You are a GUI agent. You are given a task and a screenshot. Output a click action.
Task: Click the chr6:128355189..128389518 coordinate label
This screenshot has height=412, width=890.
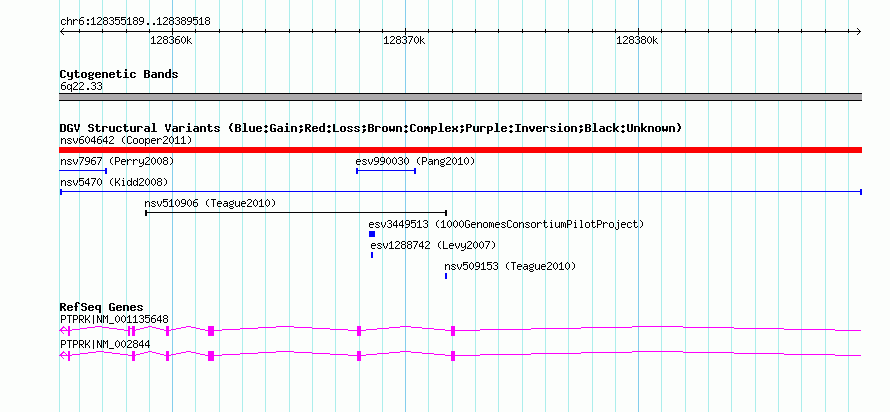click(x=135, y=22)
